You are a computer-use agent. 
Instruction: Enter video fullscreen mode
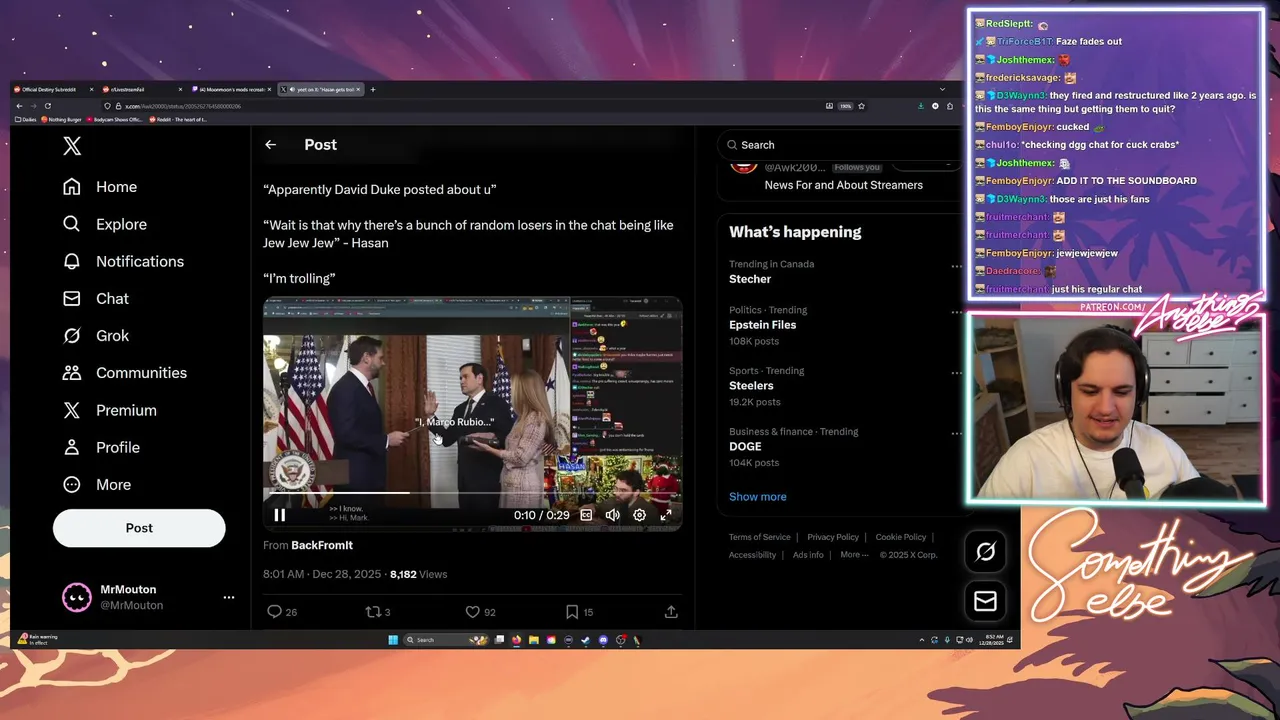coord(666,515)
